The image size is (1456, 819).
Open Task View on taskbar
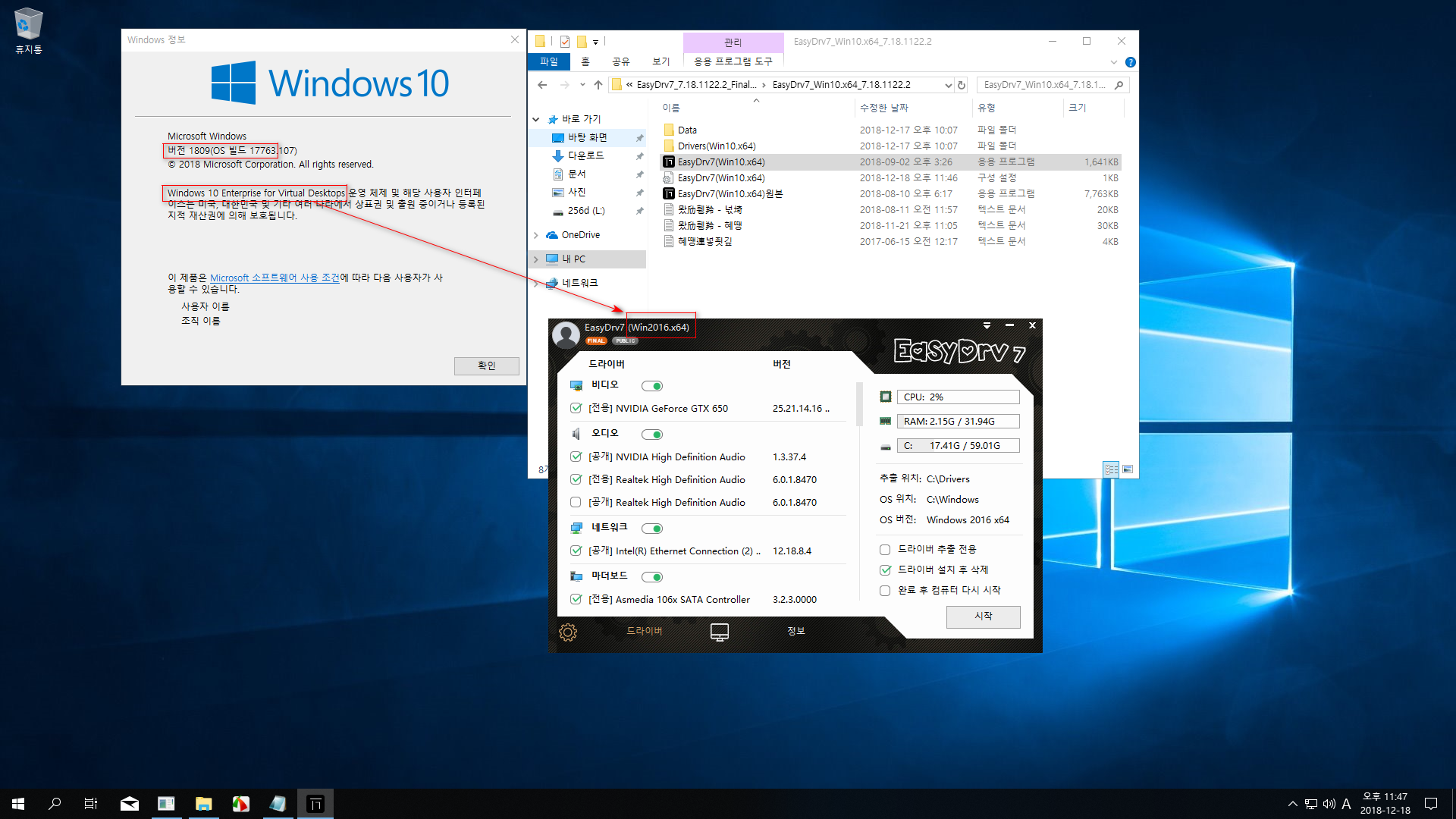[91, 804]
